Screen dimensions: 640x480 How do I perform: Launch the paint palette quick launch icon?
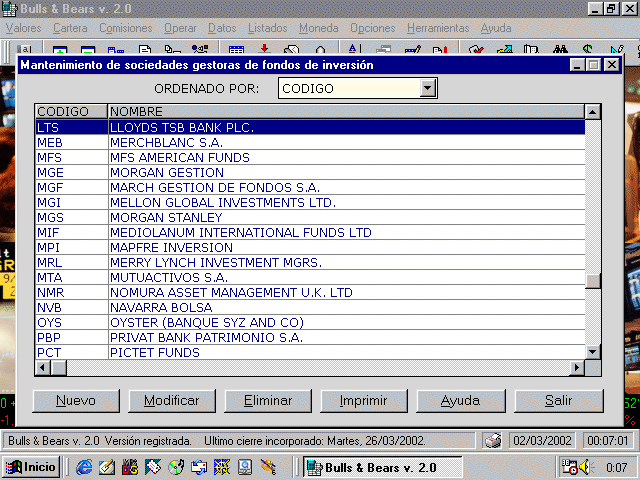268,467
